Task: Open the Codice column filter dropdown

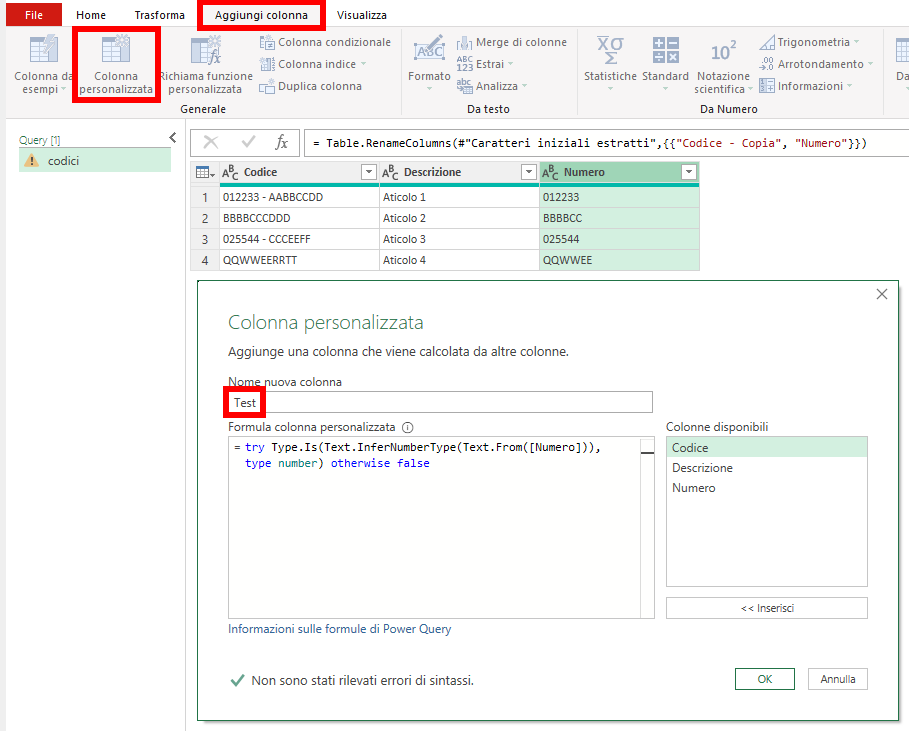Action: coord(367,172)
